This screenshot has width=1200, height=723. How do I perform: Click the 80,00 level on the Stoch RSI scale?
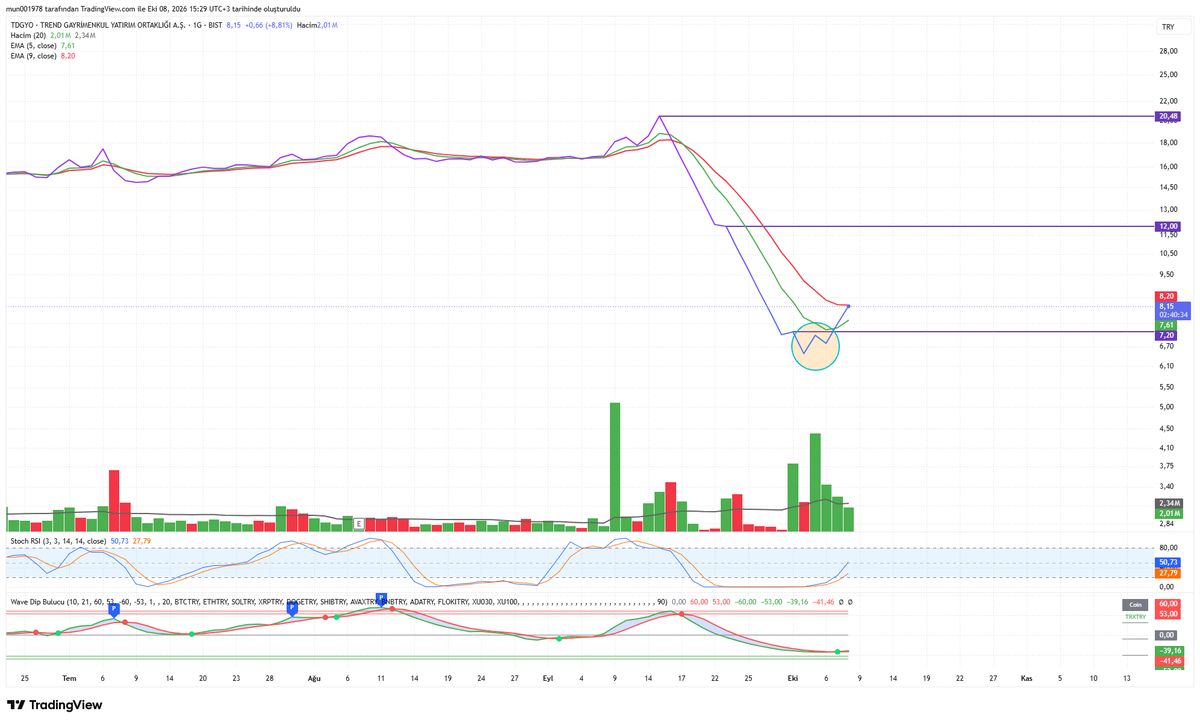[x=1167, y=548]
